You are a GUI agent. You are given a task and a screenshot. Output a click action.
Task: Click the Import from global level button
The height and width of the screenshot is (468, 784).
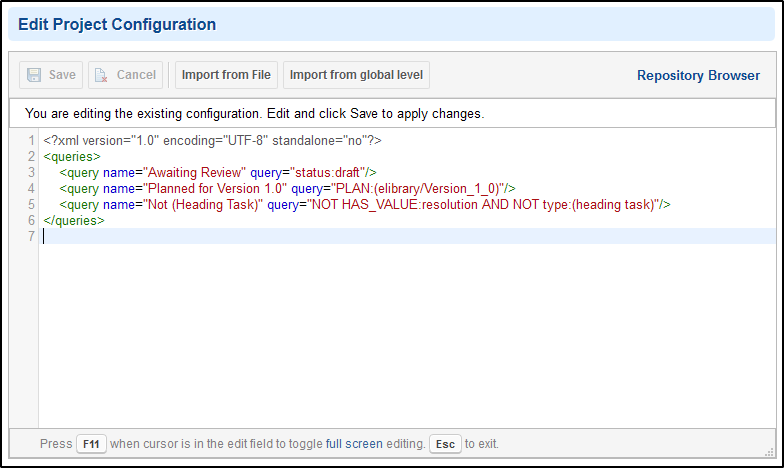(356, 75)
